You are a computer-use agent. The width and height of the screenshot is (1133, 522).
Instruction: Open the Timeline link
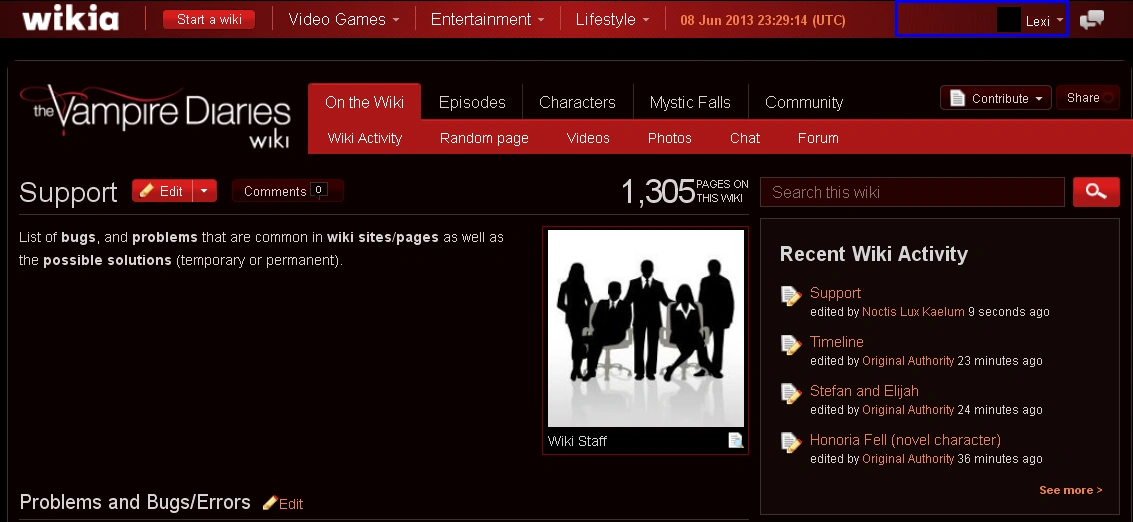(837, 342)
